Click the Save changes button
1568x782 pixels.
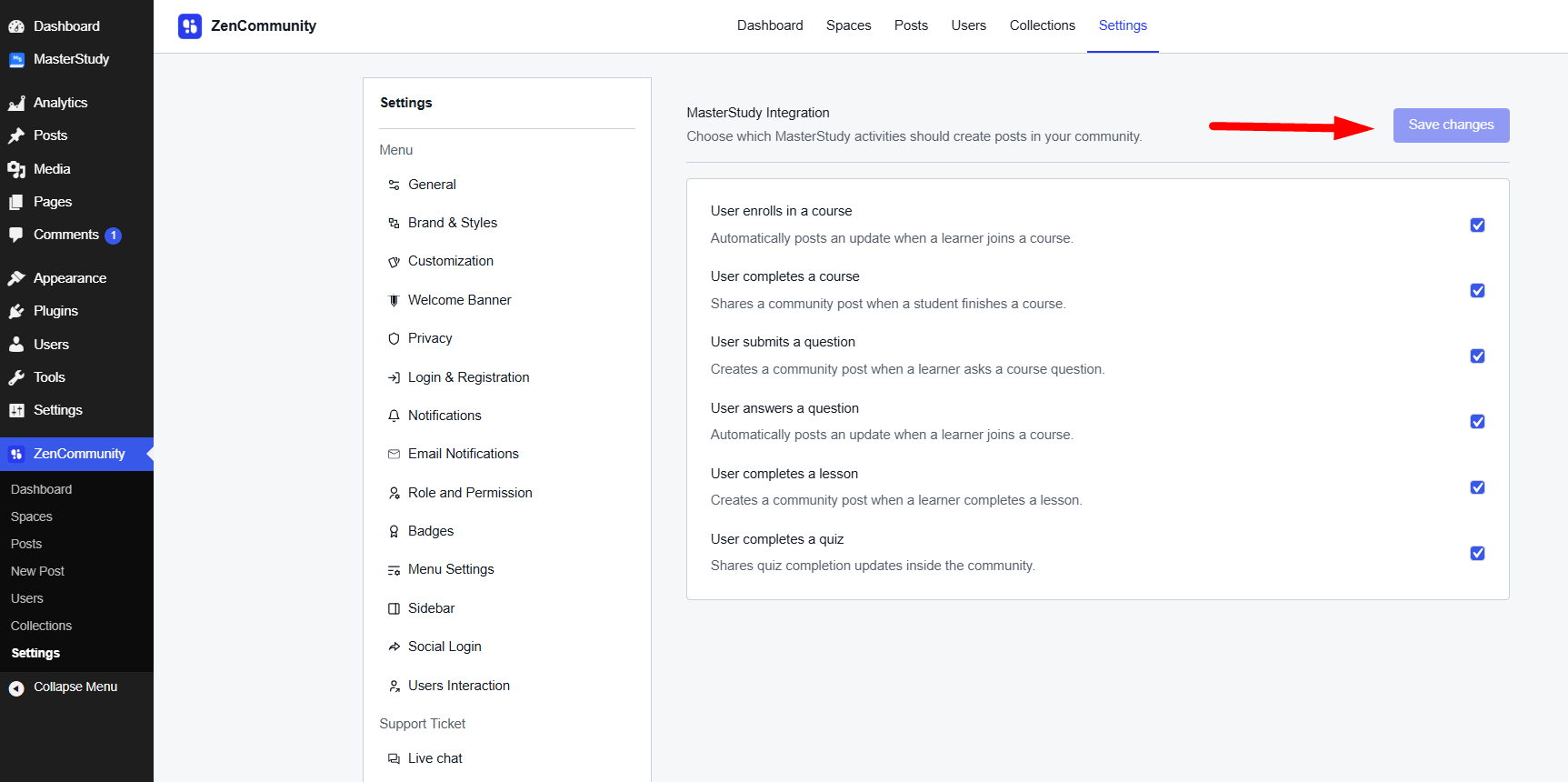1451,125
